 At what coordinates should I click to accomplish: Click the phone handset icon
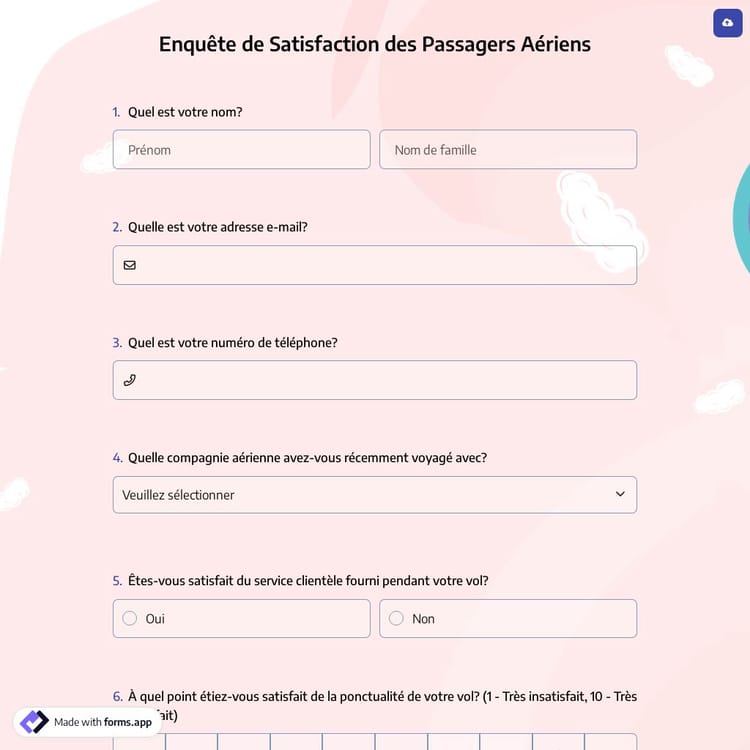tap(130, 380)
